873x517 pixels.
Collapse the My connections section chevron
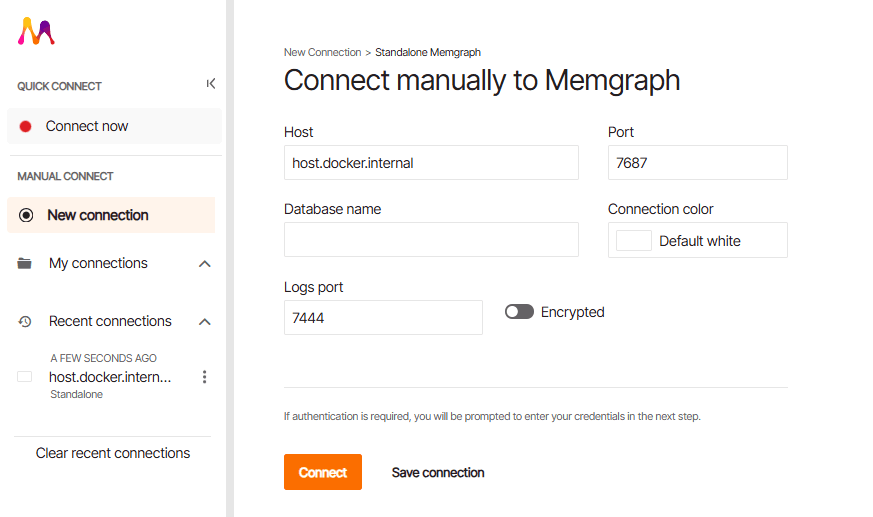pos(205,264)
